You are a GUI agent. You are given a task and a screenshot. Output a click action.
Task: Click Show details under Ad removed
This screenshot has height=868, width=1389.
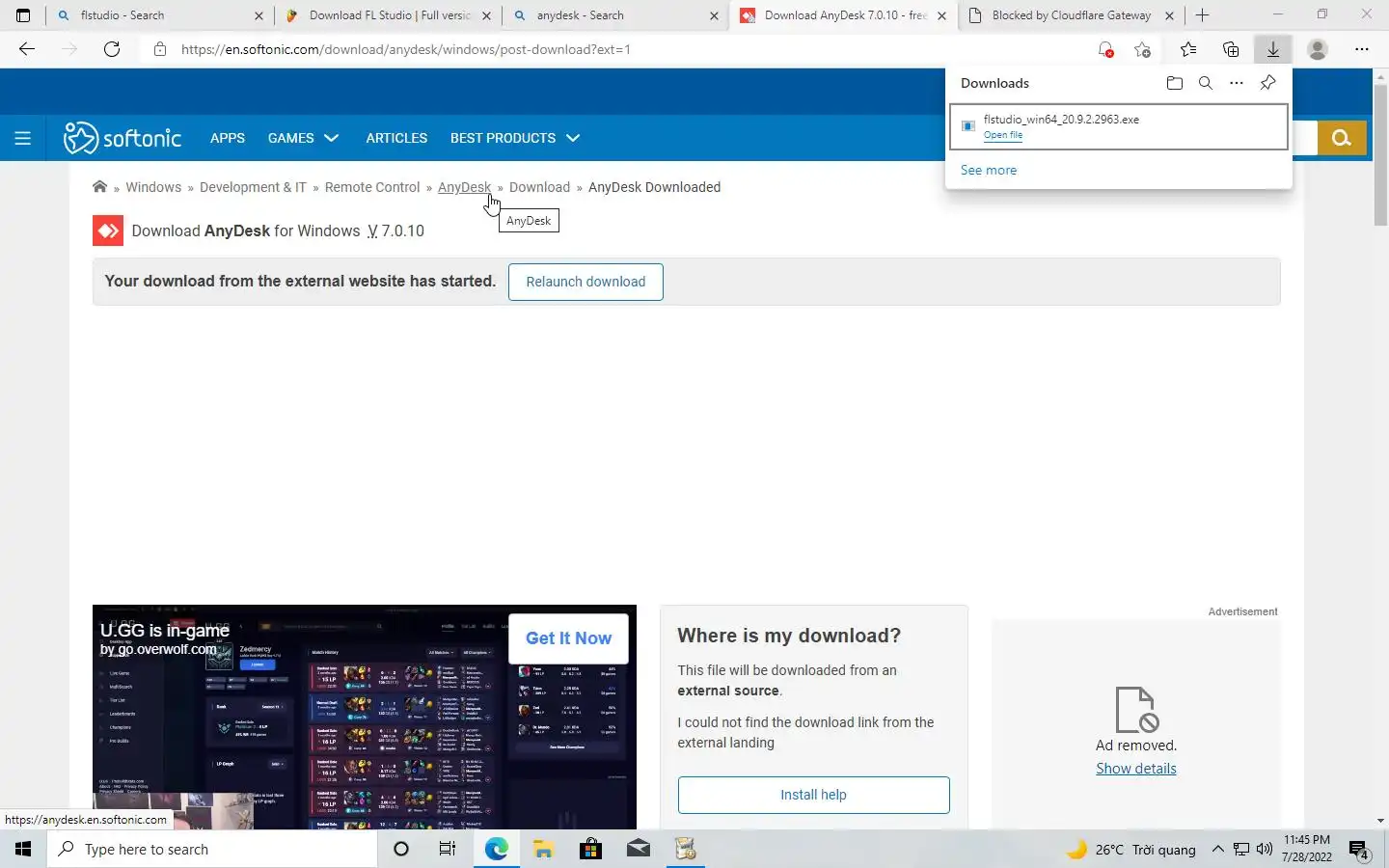point(1136,769)
